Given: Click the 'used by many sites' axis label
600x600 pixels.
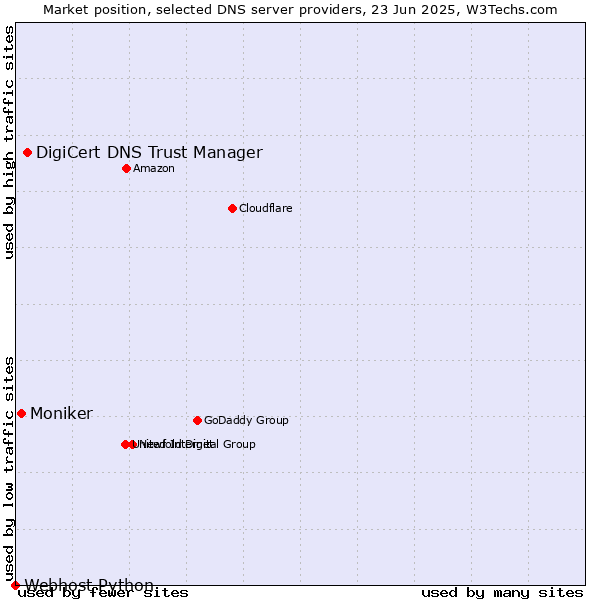Looking at the screenshot, I should click(502, 593).
